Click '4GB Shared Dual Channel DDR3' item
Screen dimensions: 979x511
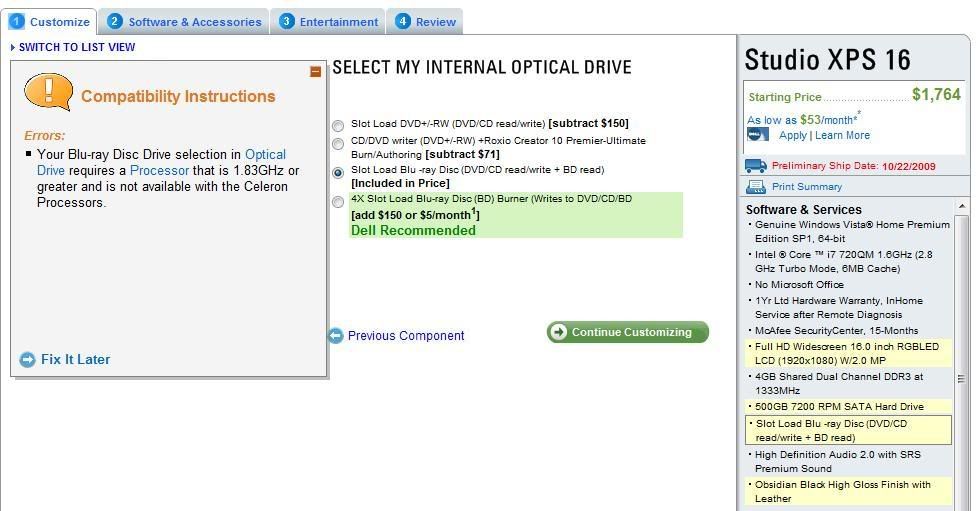point(839,384)
